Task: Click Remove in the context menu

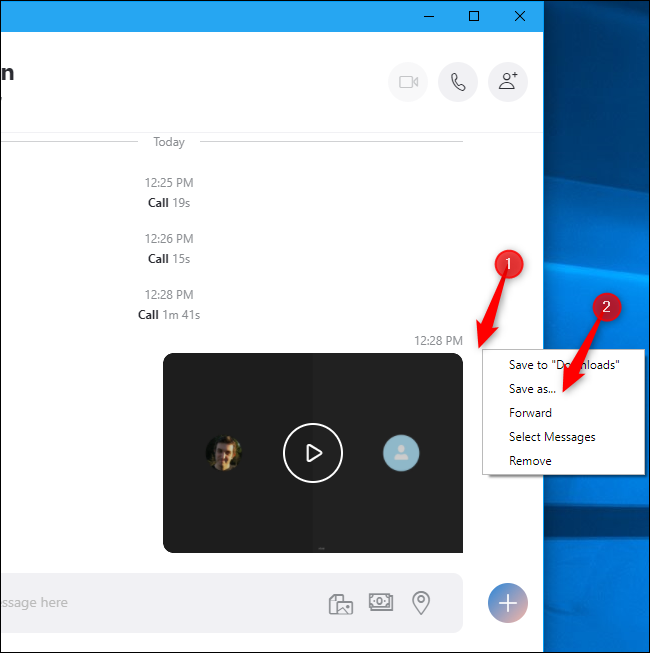Action: pos(530,461)
